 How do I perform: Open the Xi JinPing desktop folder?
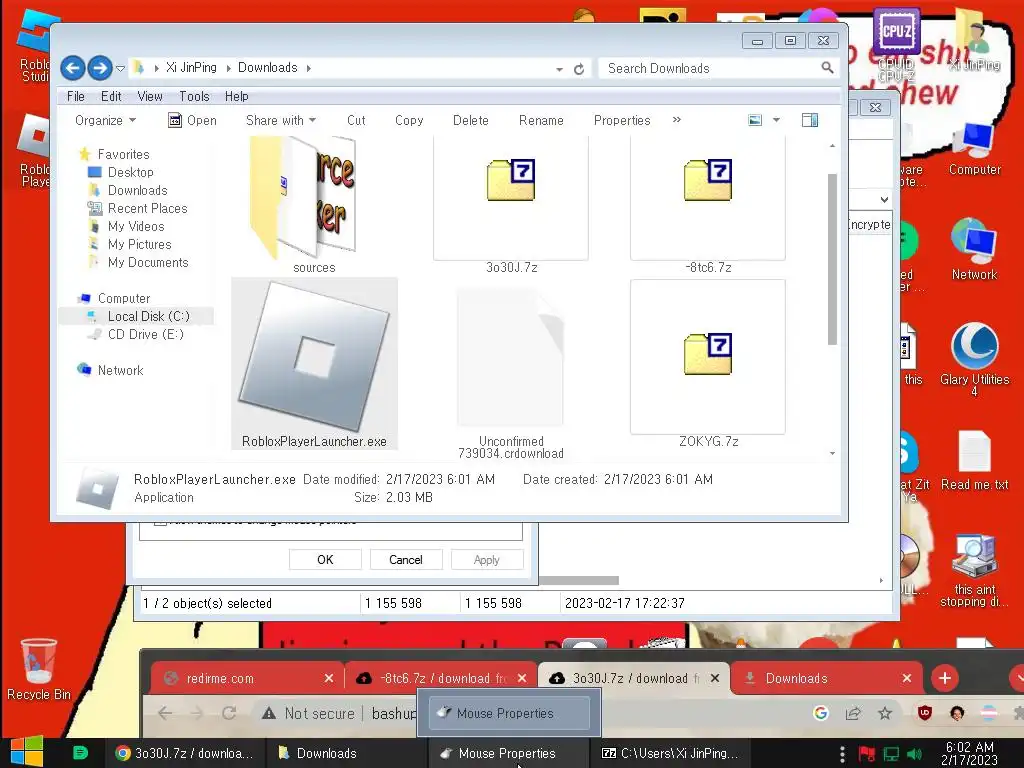coord(974,40)
